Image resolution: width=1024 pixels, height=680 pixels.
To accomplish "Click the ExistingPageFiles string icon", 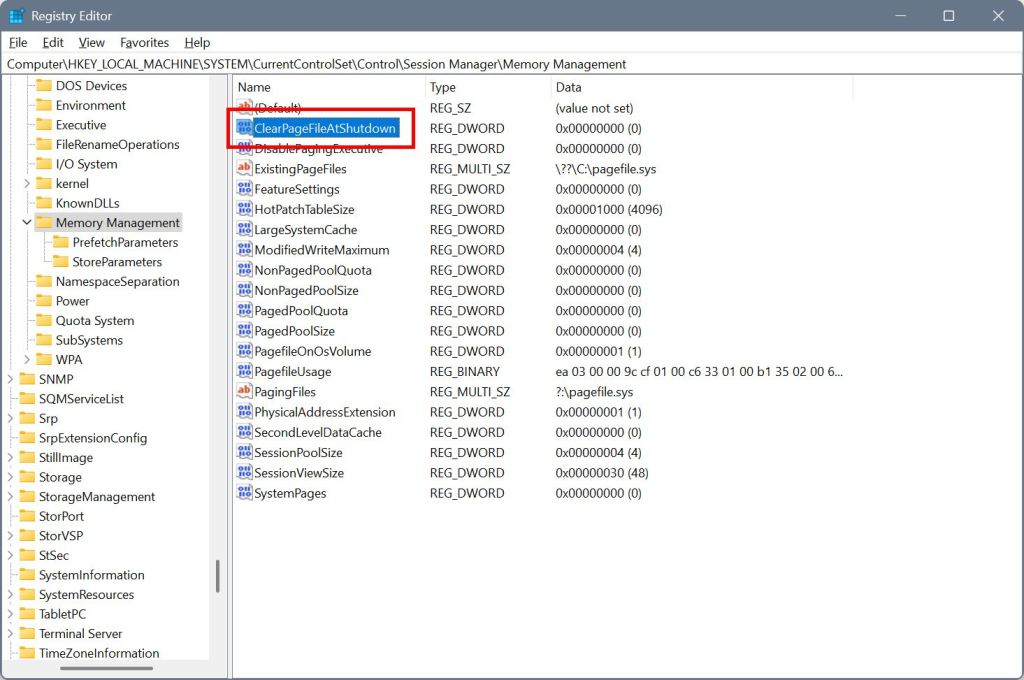I will 244,169.
